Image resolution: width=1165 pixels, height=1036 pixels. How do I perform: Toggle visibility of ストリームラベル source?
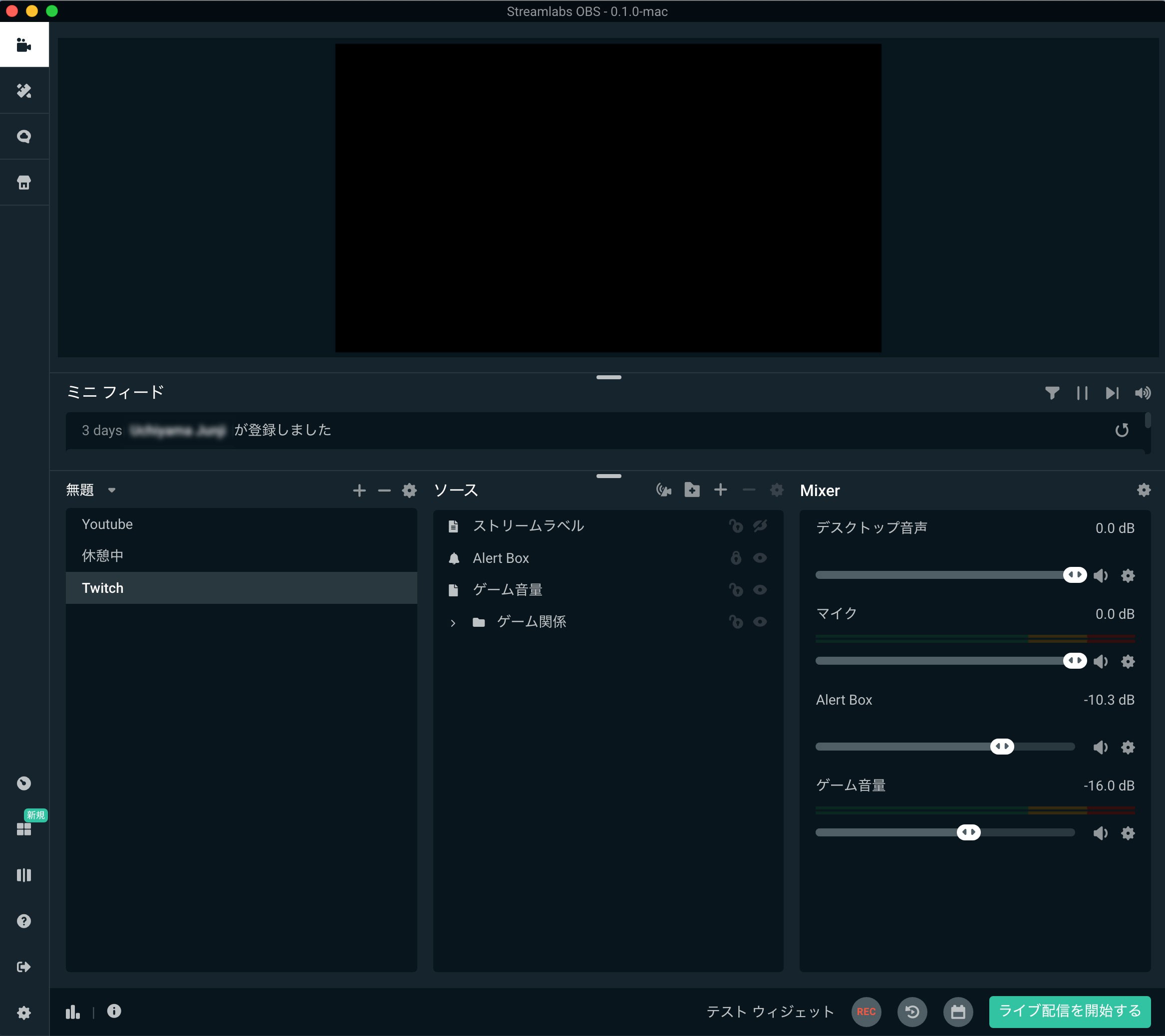pos(760,525)
